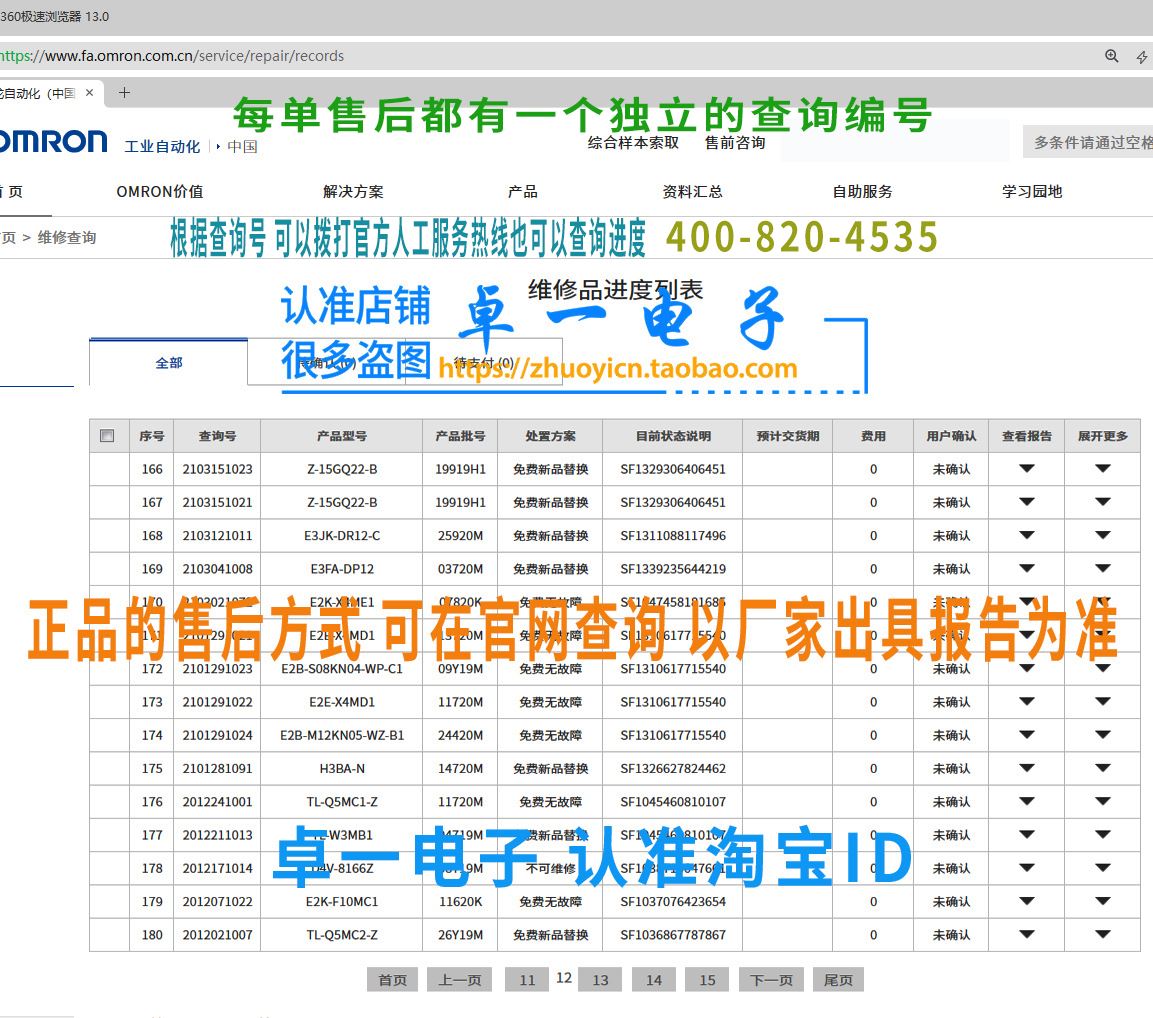Click product model TL-Q5MC1-Z
1153x1018 pixels.
point(342,802)
